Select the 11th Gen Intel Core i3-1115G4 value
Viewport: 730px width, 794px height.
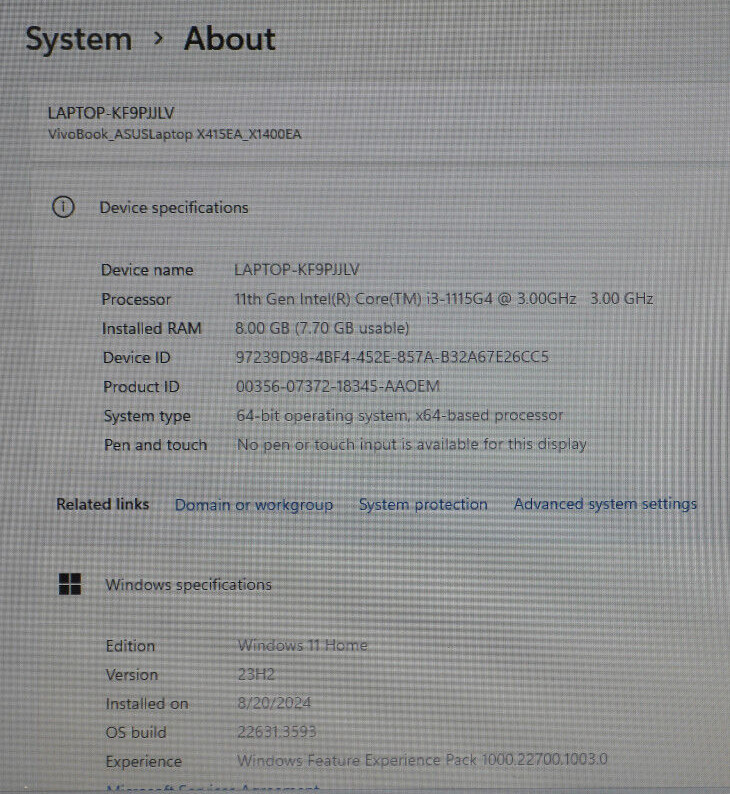coord(443,299)
